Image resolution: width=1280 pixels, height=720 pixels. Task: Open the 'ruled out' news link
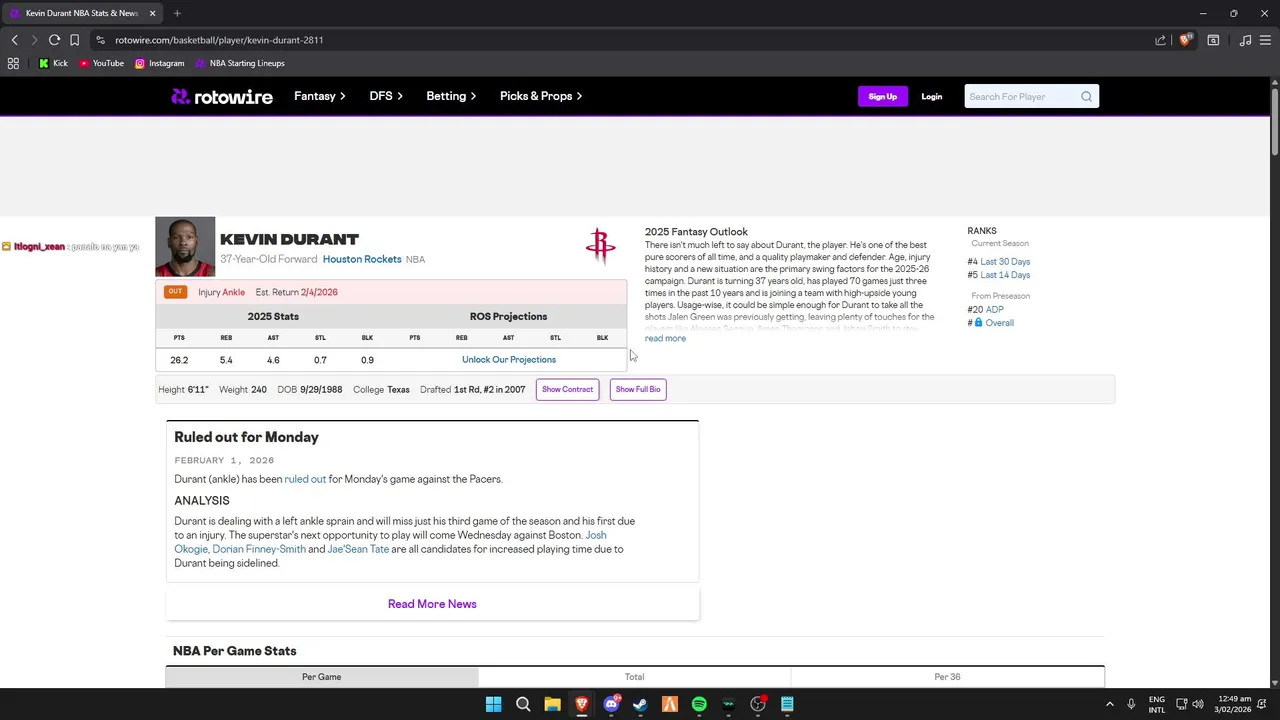(x=305, y=479)
